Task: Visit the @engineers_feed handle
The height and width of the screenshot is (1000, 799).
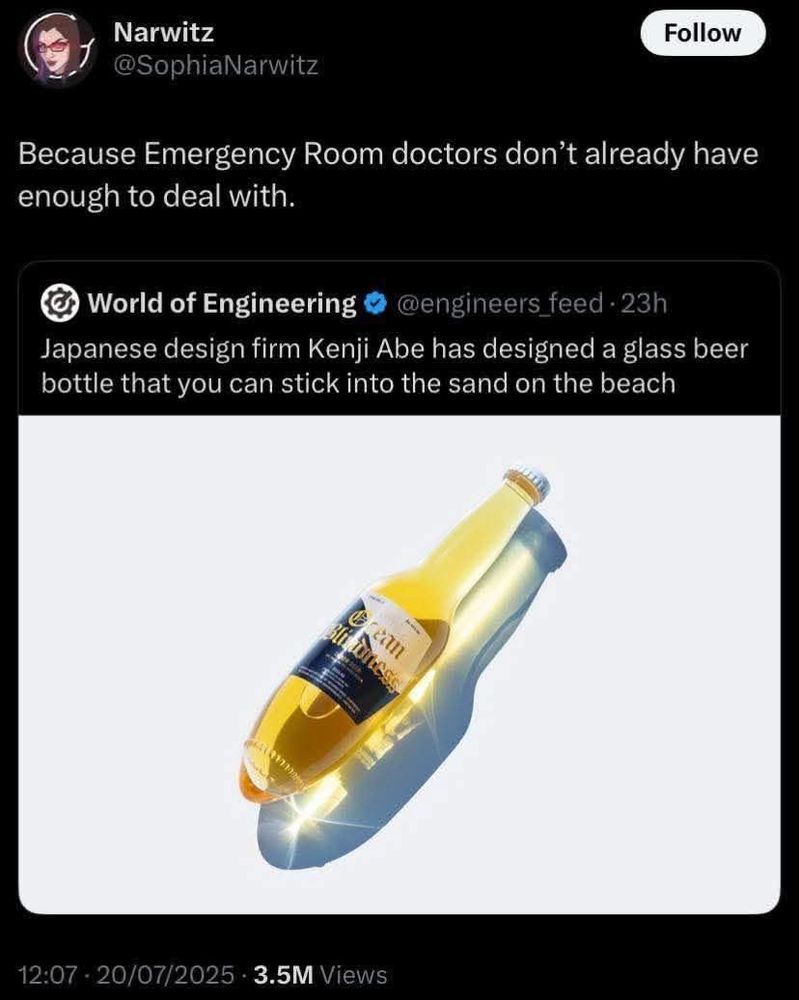Action: point(501,304)
